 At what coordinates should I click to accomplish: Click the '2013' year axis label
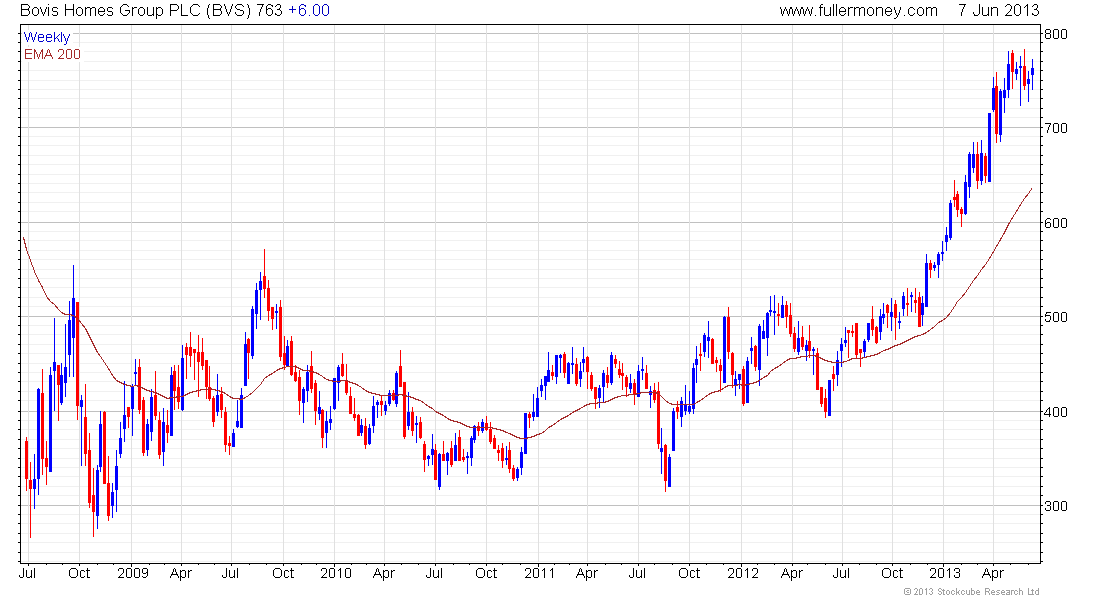pyautogui.click(x=944, y=573)
